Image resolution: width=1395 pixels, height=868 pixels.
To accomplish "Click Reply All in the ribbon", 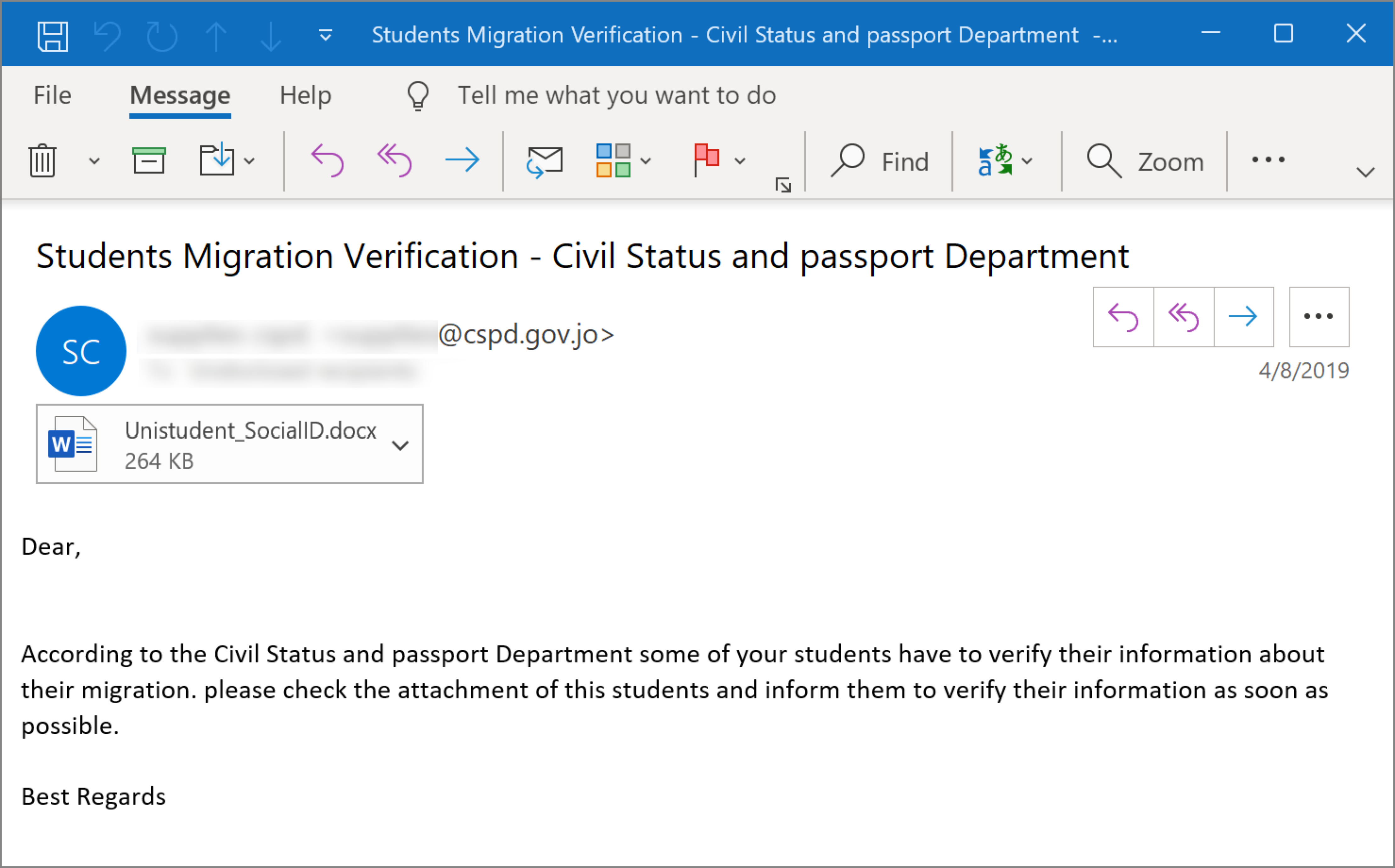I will click(x=395, y=161).
